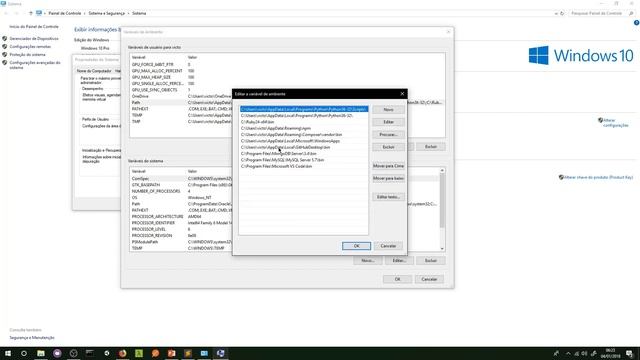640x360 pixels.
Task: Click Alterar configurações link
Action: (616, 123)
